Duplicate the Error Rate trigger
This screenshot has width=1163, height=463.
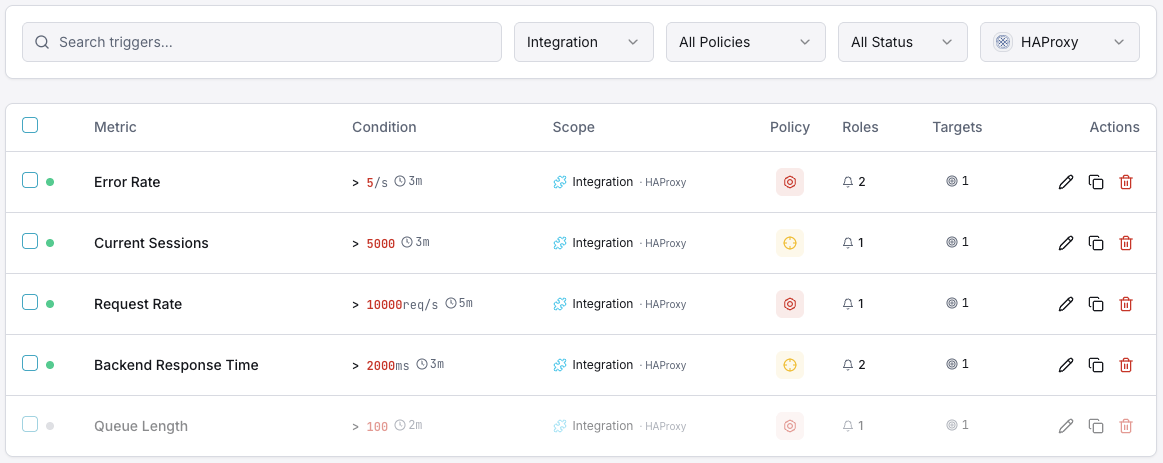tap(1096, 182)
